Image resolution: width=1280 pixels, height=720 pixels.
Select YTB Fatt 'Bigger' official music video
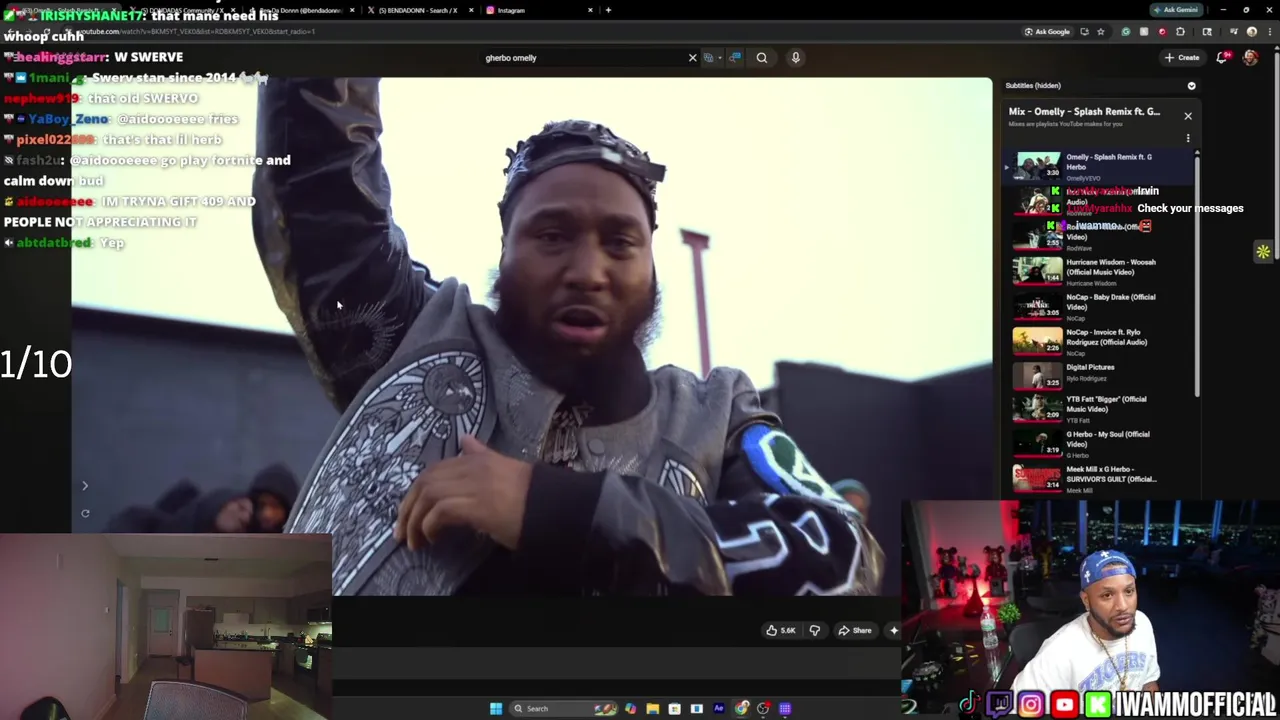pos(1100,408)
